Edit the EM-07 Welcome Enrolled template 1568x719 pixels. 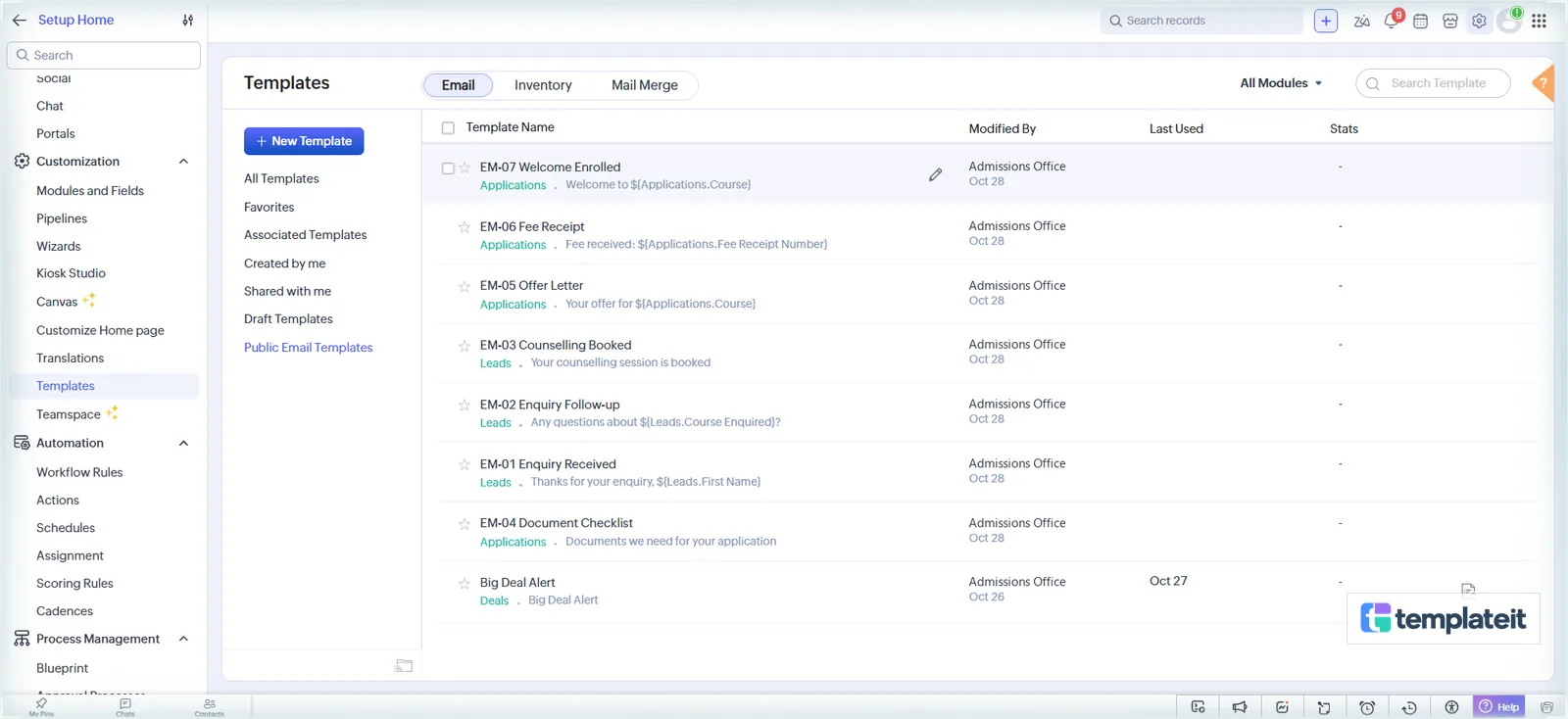click(x=935, y=174)
